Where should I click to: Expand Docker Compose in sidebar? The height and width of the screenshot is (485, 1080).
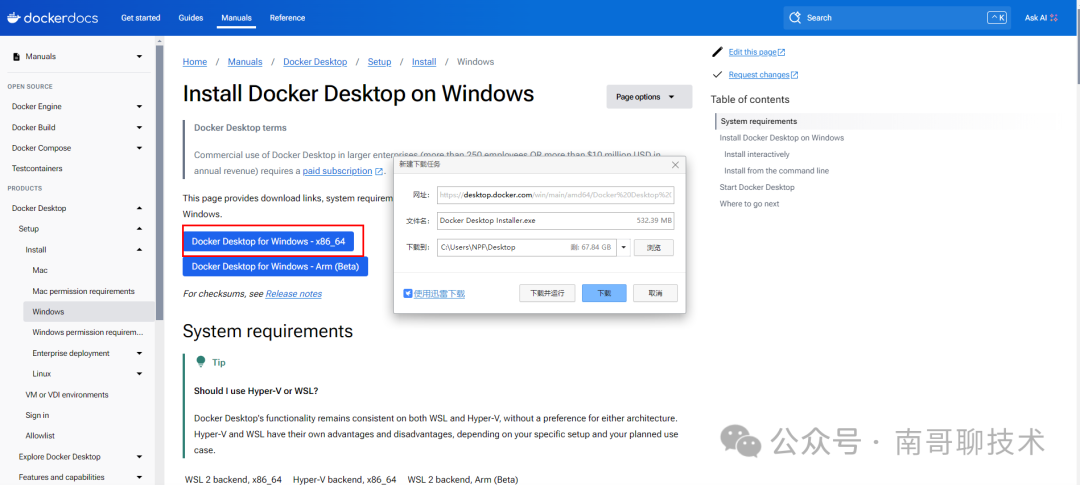pos(140,148)
